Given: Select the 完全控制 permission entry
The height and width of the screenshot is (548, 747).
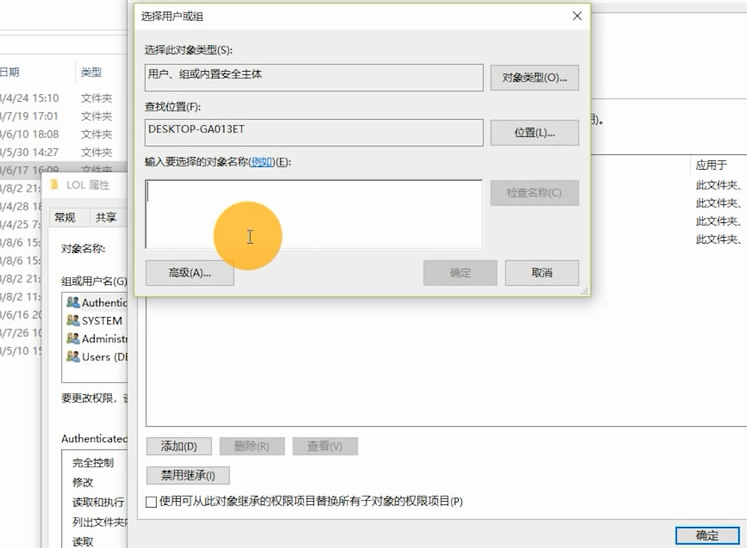Looking at the screenshot, I should click(x=93, y=463).
